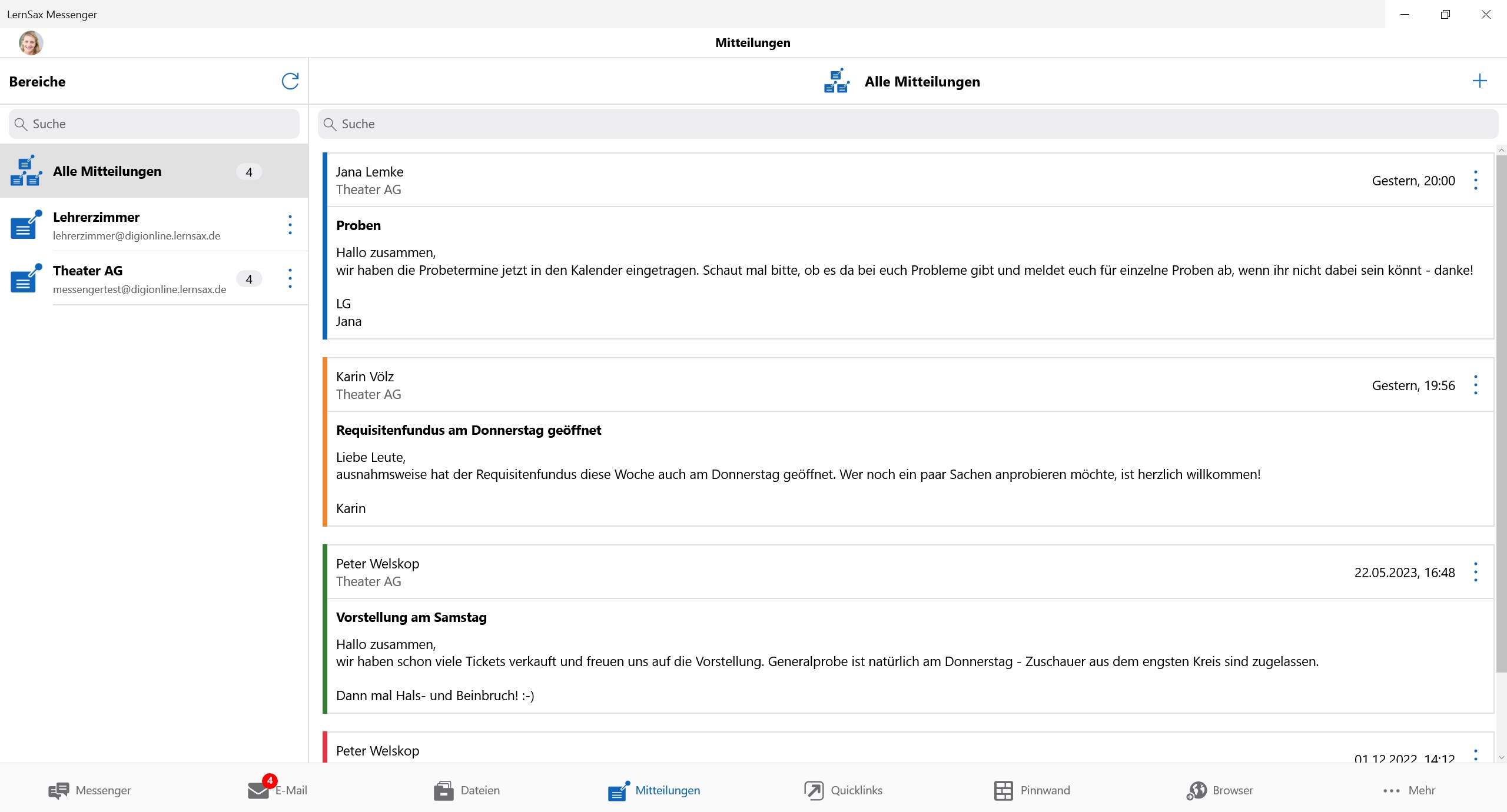Open three-dot menu of Karin Völz message
The height and width of the screenshot is (812, 1507).
pos(1476,385)
